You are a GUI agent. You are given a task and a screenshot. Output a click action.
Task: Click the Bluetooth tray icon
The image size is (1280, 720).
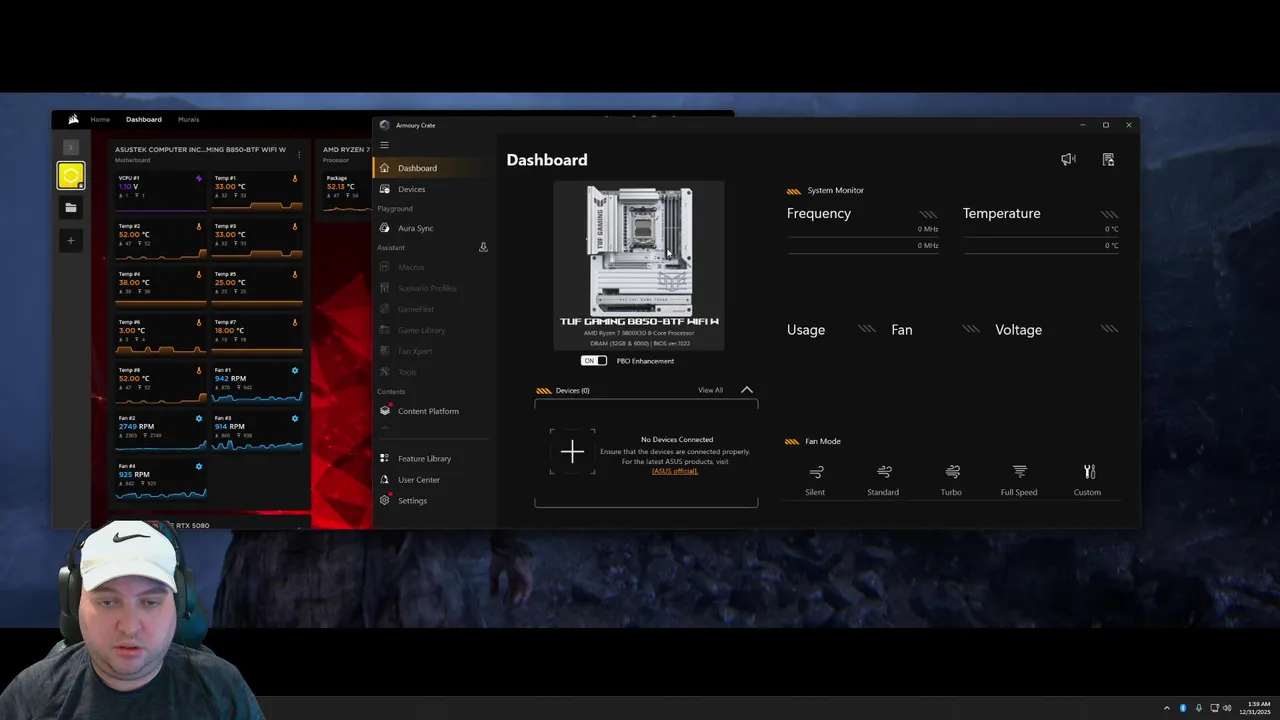pyautogui.click(x=1183, y=708)
